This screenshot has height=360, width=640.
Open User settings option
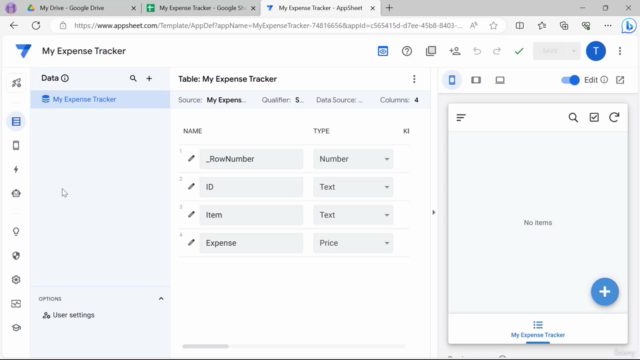click(x=69, y=315)
